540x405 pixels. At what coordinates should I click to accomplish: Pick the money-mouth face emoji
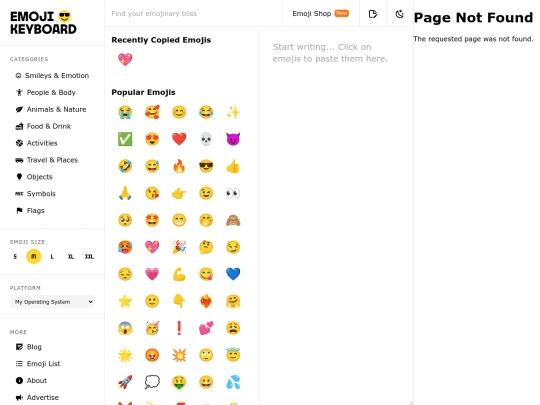(x=179, y=382)
